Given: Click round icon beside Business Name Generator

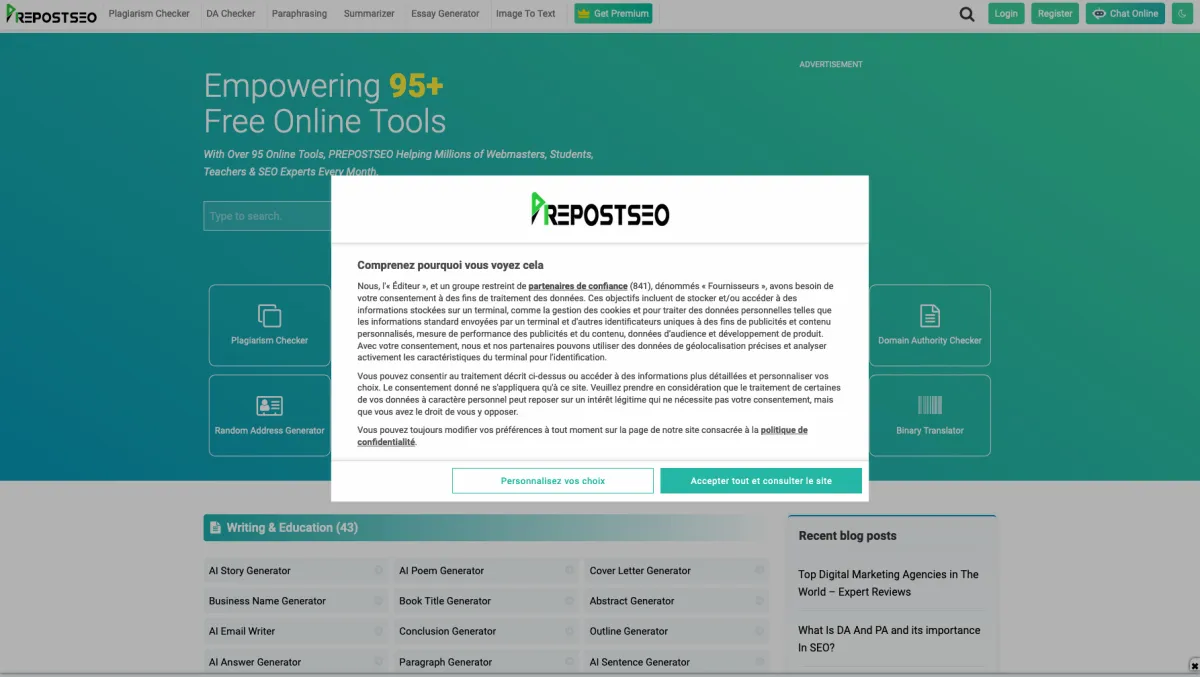Looking at the screenshot, I should click(x=379, y=601).
